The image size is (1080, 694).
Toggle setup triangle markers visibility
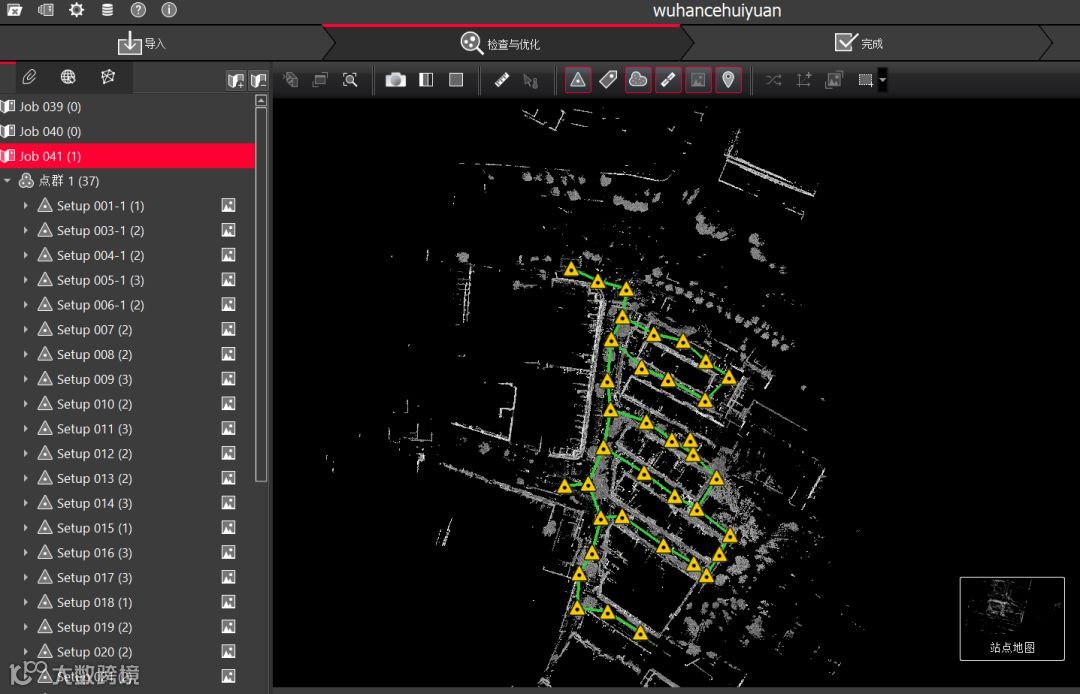[577, 80]
